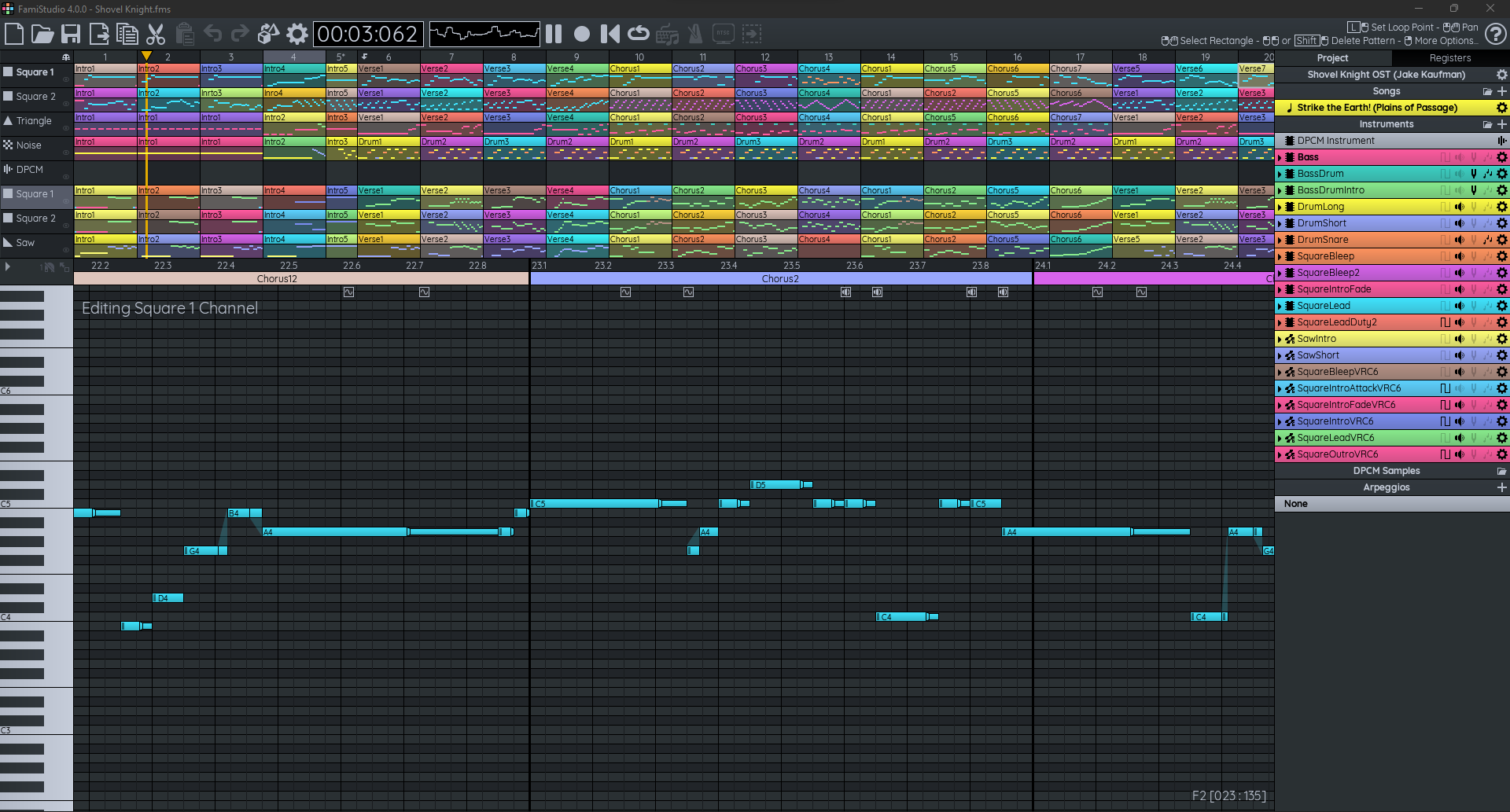The height and width of the screenshot is (812, 1510).
Task: Switch to the Registers tab
Action: coord(1450,58)
